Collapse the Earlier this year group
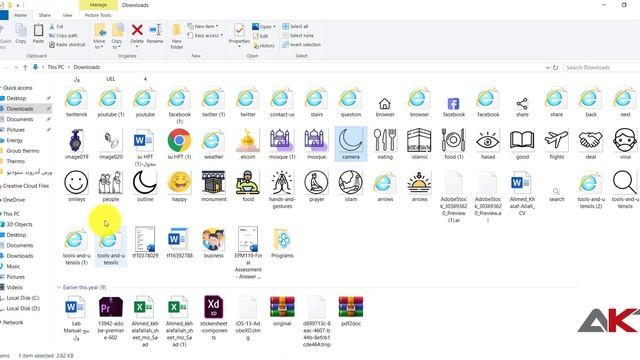The width and height of the screenshot is (640, 360). pyautogui.click(x=59, y=287)
